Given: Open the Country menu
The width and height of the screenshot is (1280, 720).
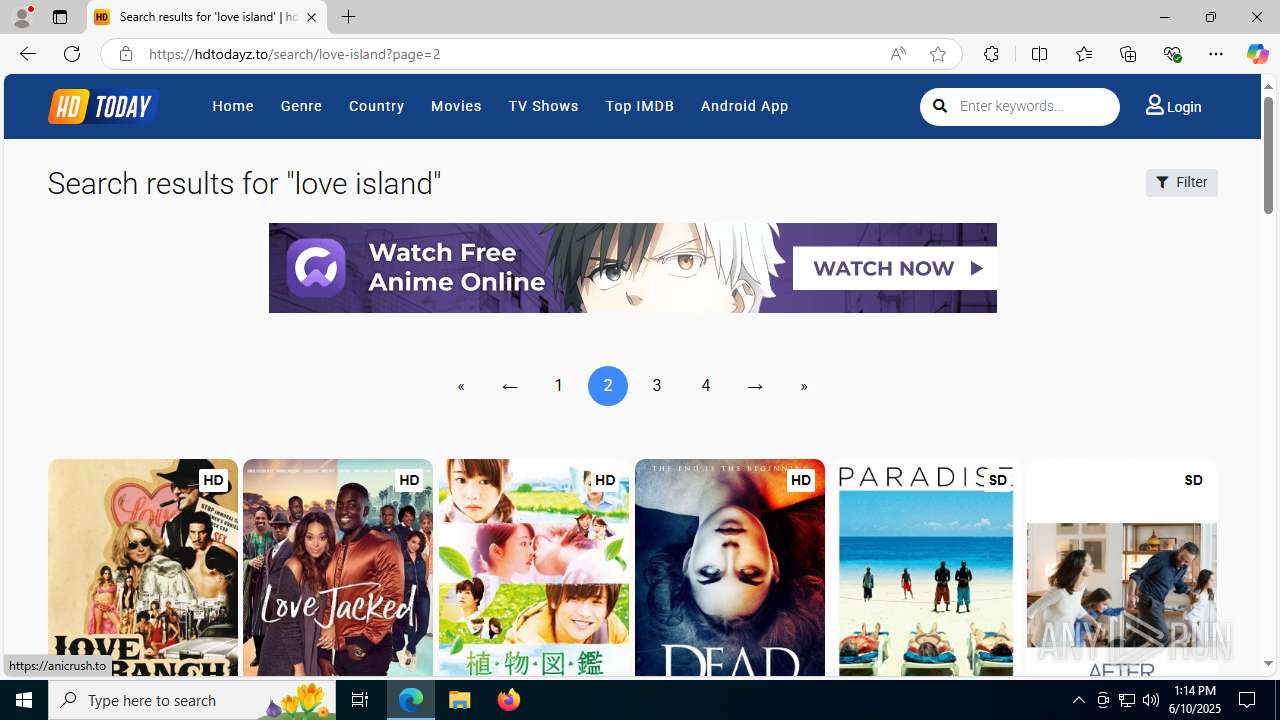Looking at the screenshot, I should 376,106.
